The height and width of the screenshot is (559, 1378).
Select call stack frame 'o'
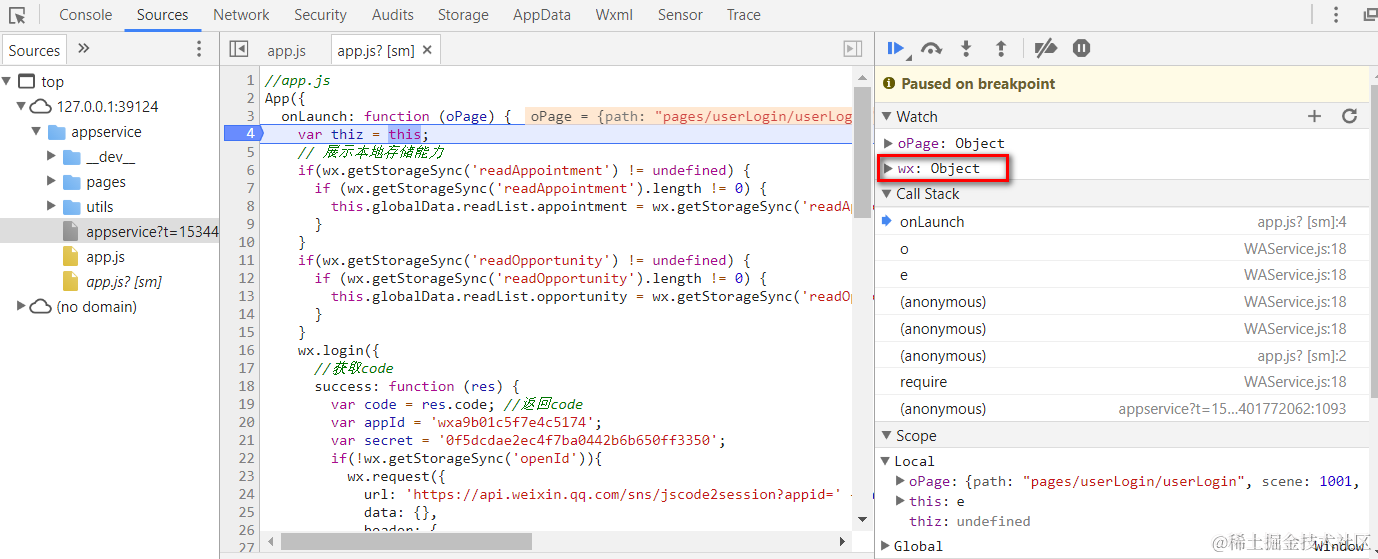(x=1121, y=249)
